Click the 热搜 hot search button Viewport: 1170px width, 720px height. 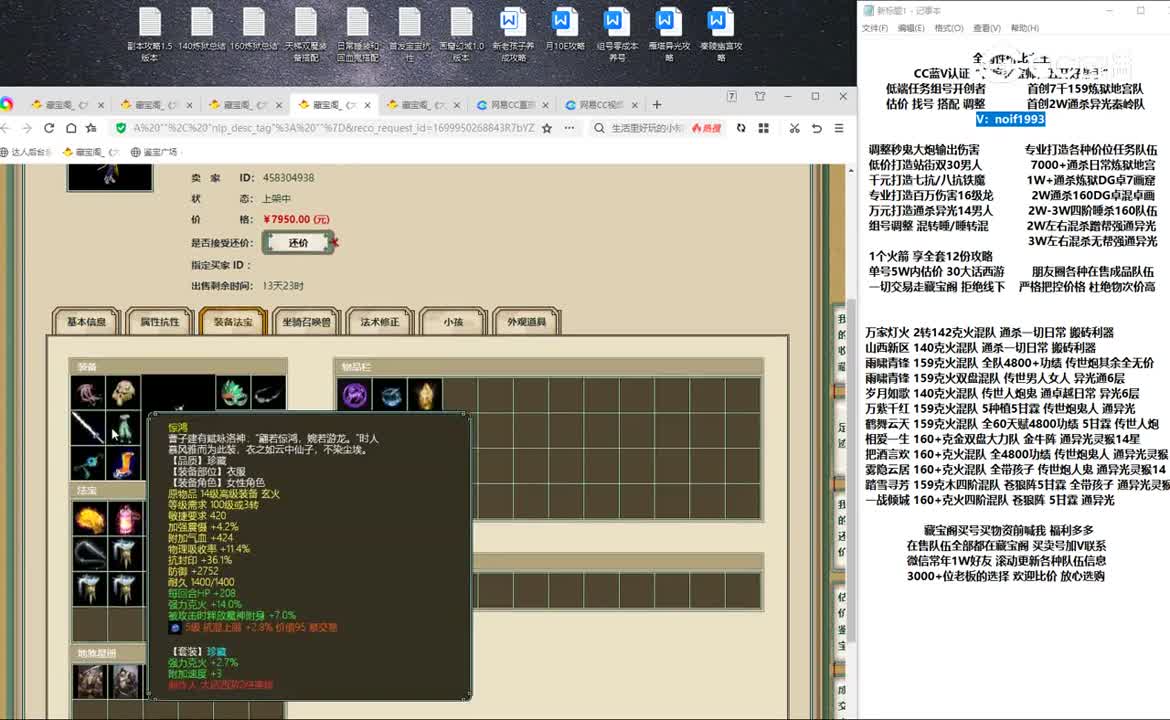(x=707, y=128)
